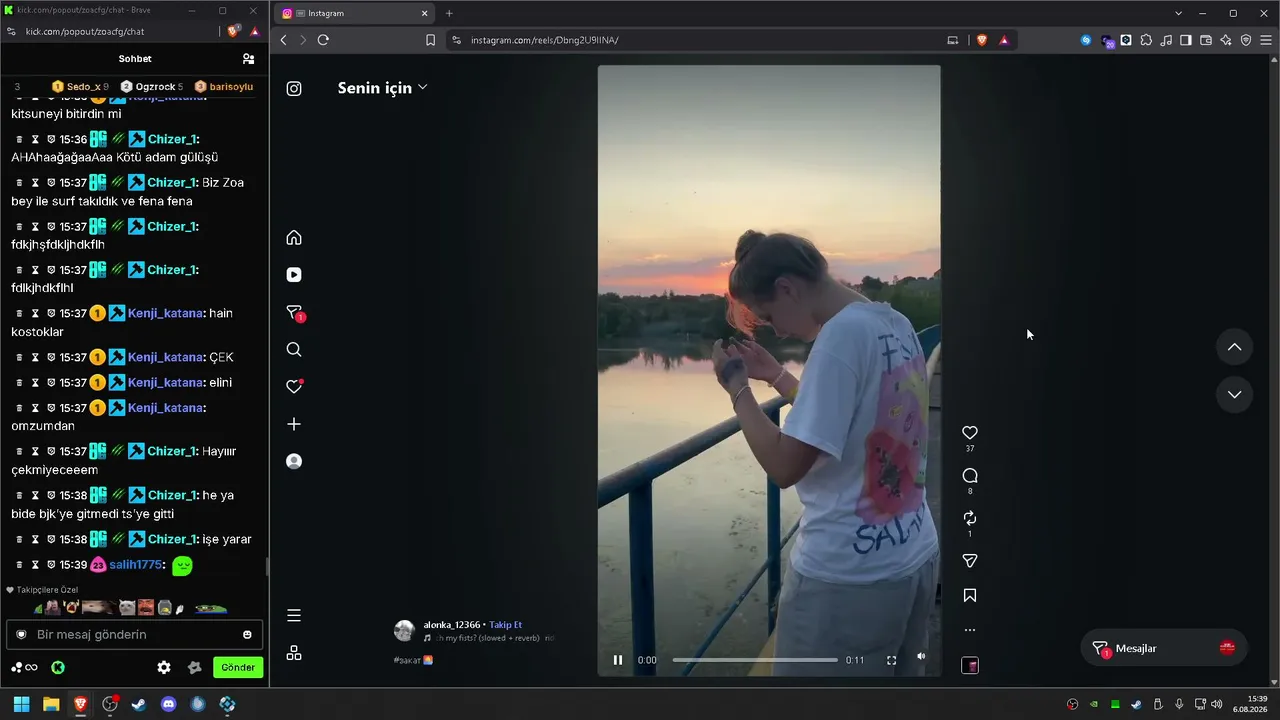
Task: Open Brave Rewards triangle in Instagram window
Action: [x=1004, y=40]
